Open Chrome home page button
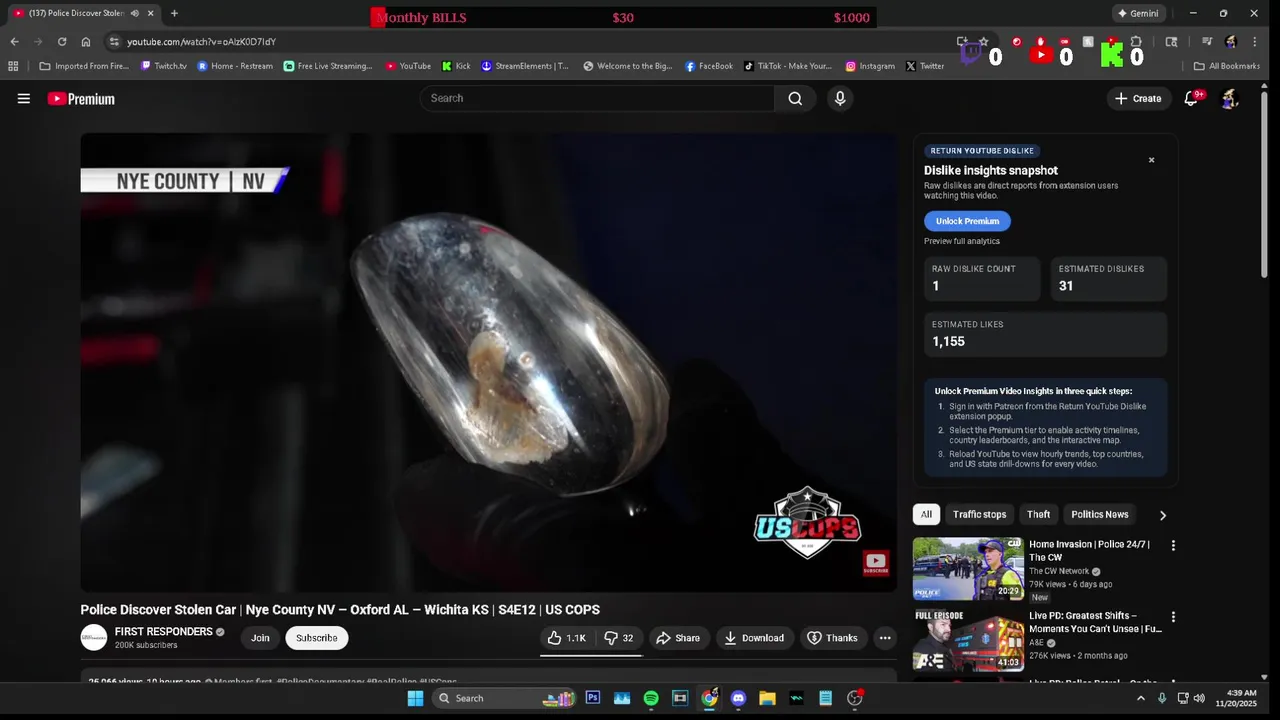 coord(86,42)
